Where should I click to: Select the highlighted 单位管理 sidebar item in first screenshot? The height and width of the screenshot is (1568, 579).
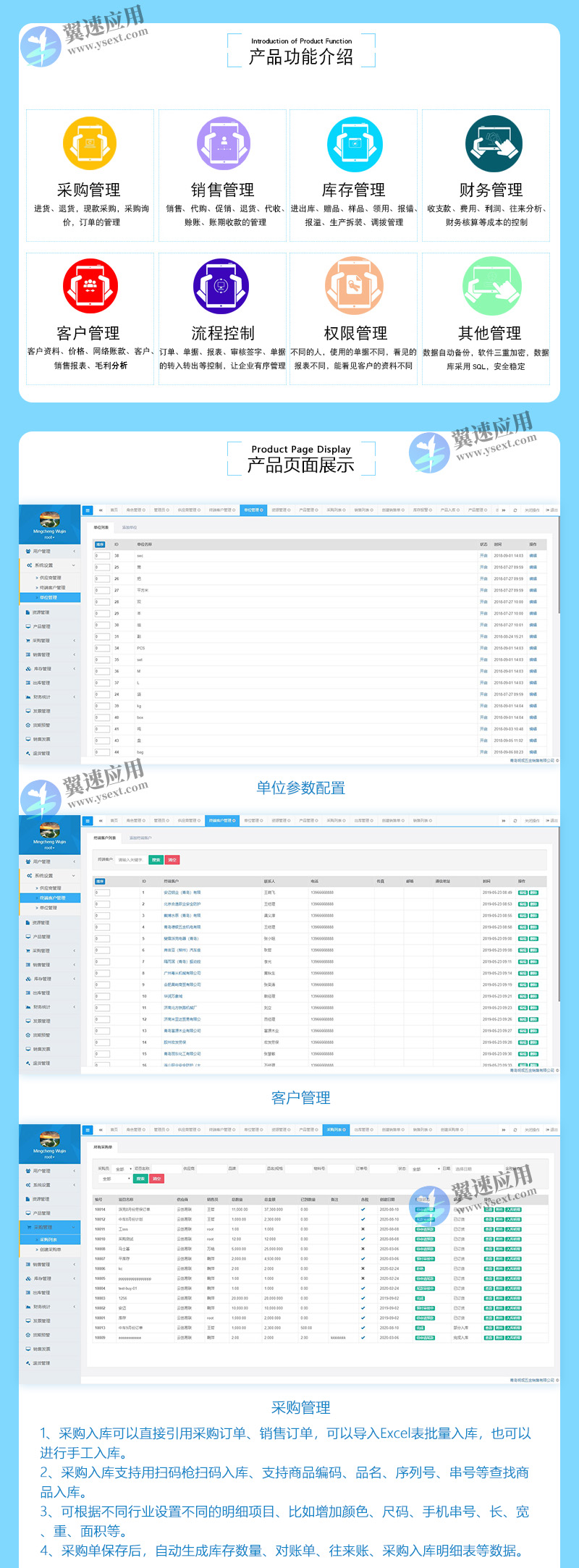[50, 597]
